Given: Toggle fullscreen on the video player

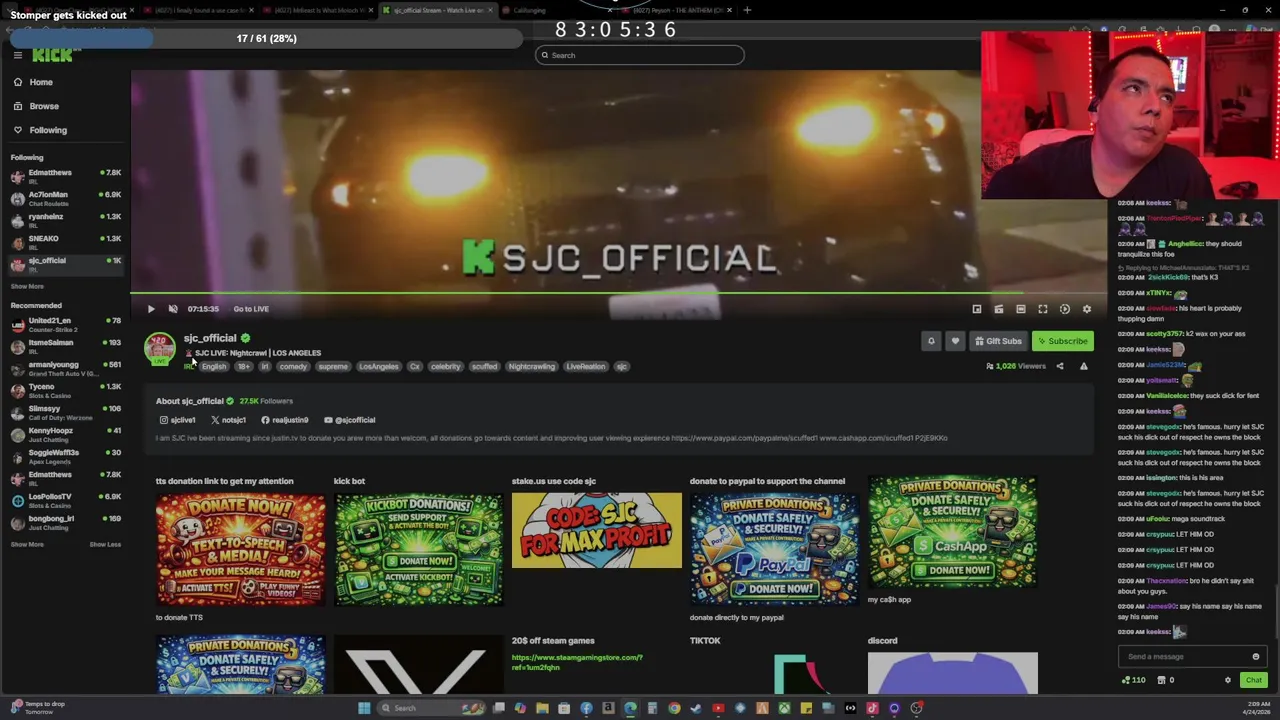Looking at the screenshot, I should click(1043, 309).
